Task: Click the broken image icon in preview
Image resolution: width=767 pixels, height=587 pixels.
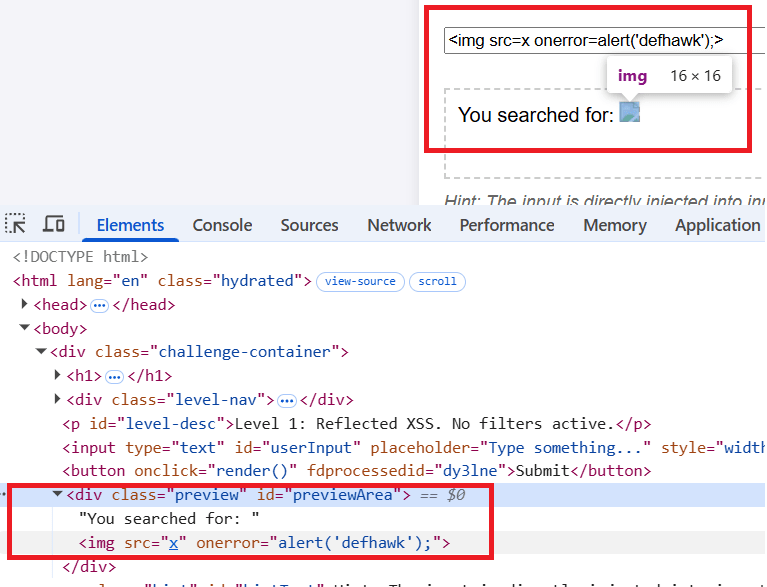Action: pos(629,113)
